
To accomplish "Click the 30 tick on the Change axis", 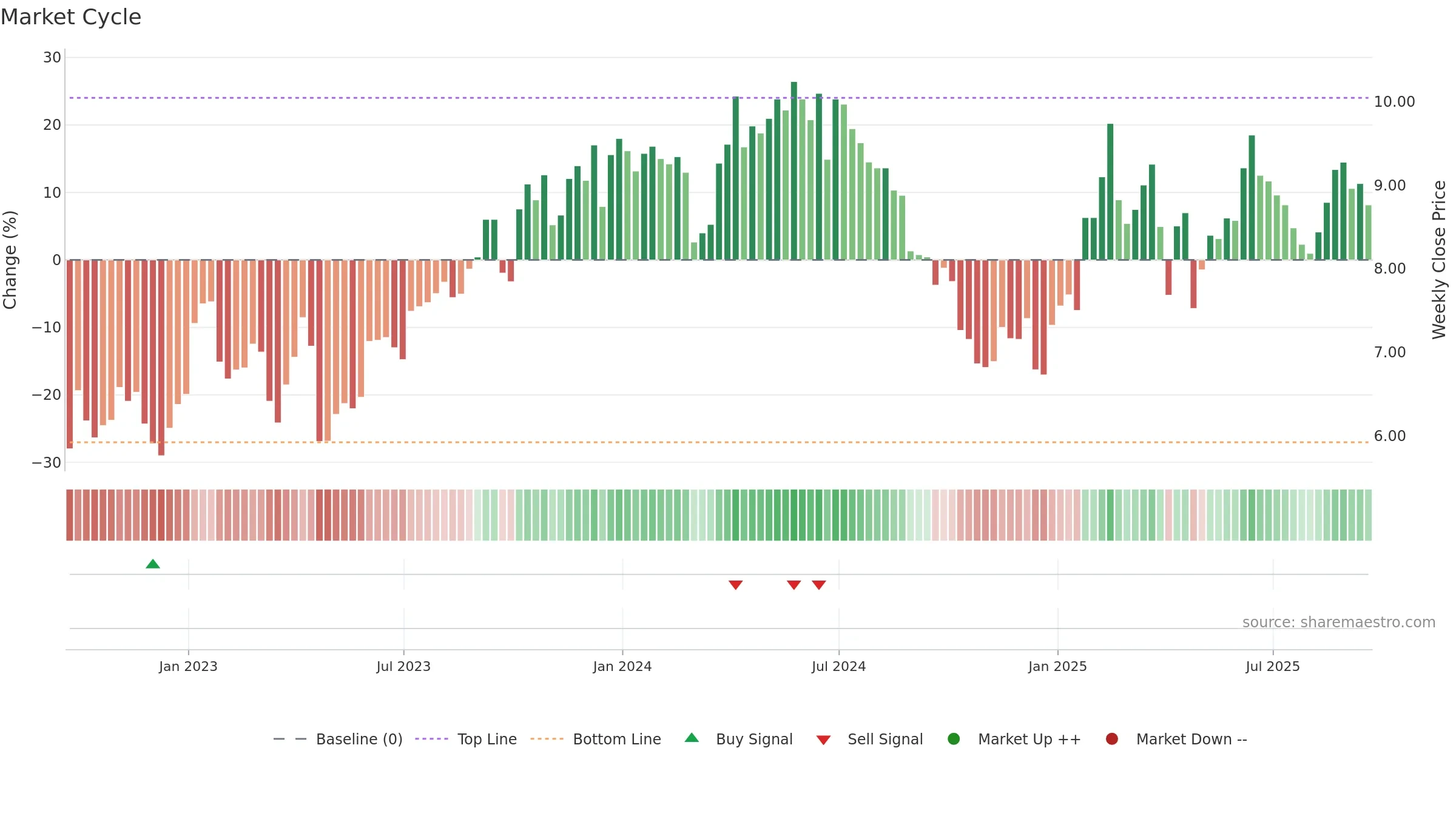I will 52,58.
